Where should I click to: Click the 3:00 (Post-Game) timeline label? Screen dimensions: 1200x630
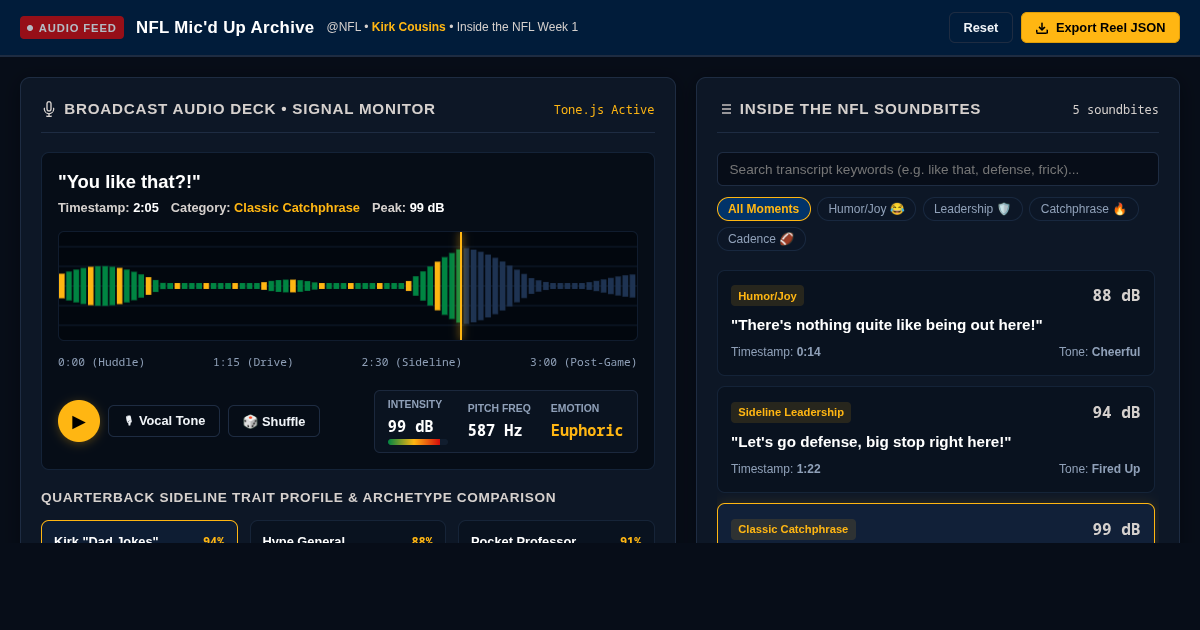[x=584, y=362]
